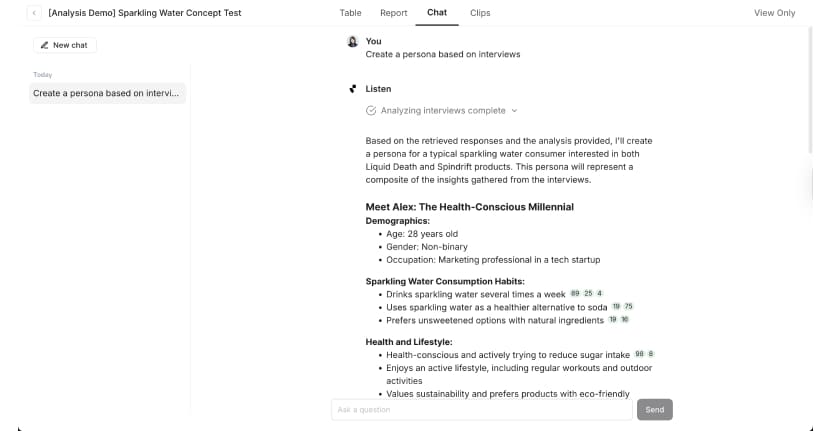
Task: Switch to the Table tab
Action: [350, 13]
